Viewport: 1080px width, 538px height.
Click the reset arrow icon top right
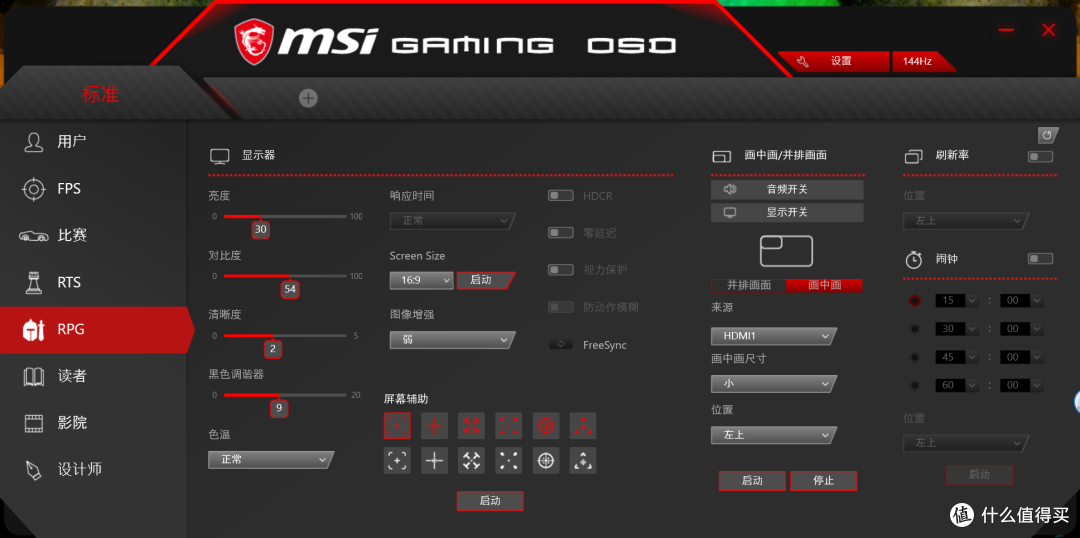coord(1048,135)
